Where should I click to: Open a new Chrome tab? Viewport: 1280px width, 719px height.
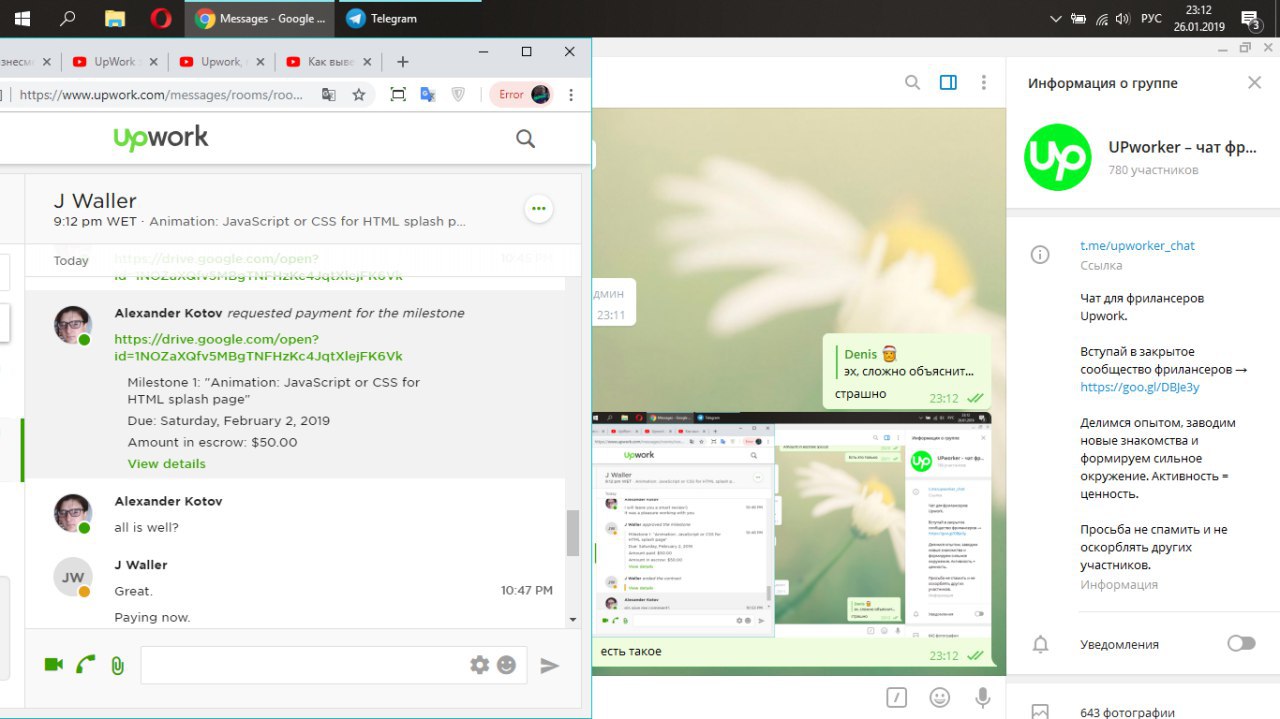point(402,62)
